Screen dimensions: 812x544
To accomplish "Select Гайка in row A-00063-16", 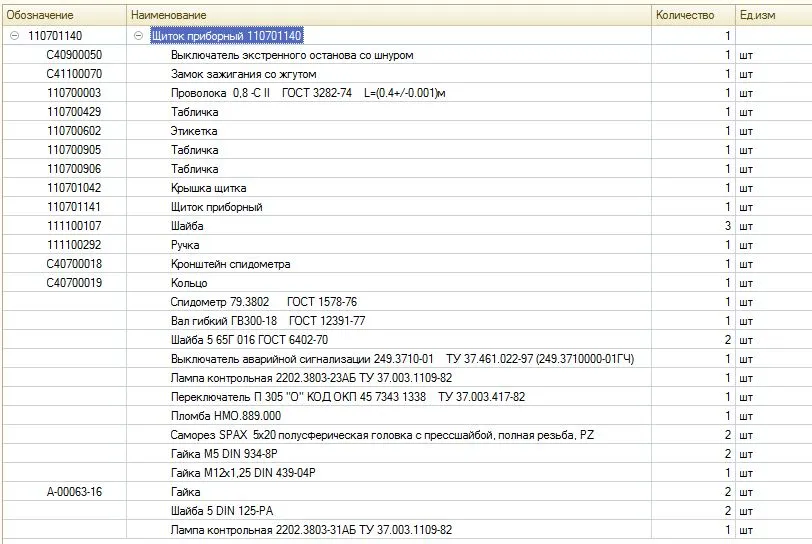I will click(x=185, y=492).
